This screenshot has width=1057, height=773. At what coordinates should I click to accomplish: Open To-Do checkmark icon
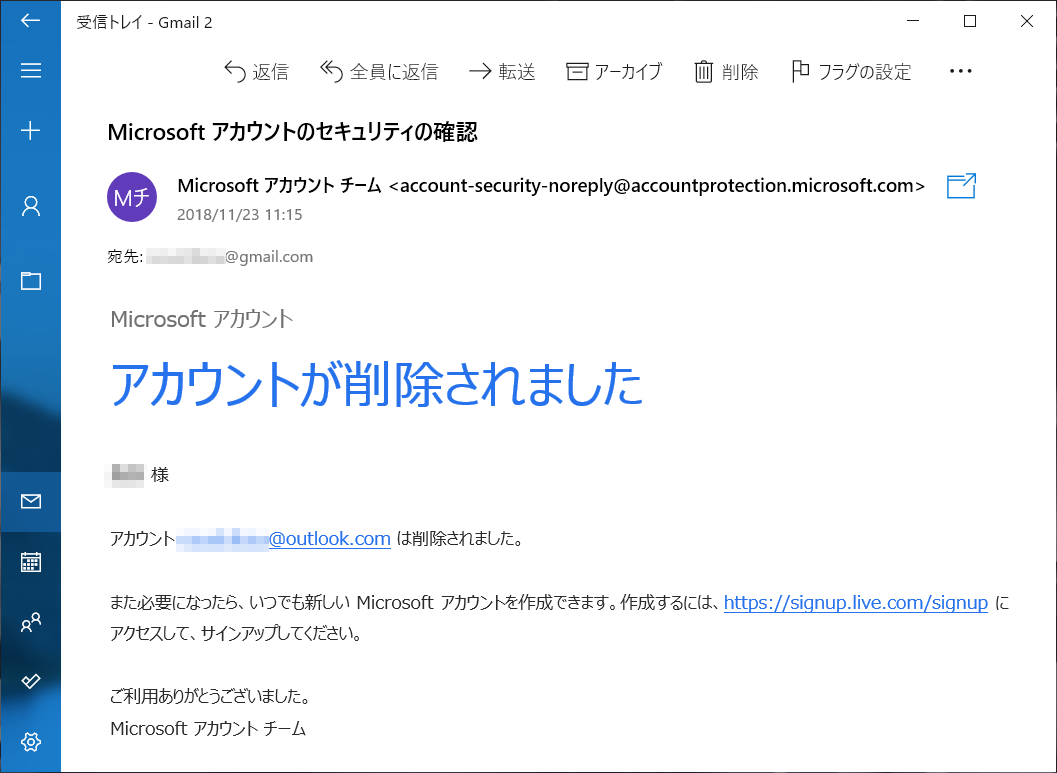pos(30,681)
